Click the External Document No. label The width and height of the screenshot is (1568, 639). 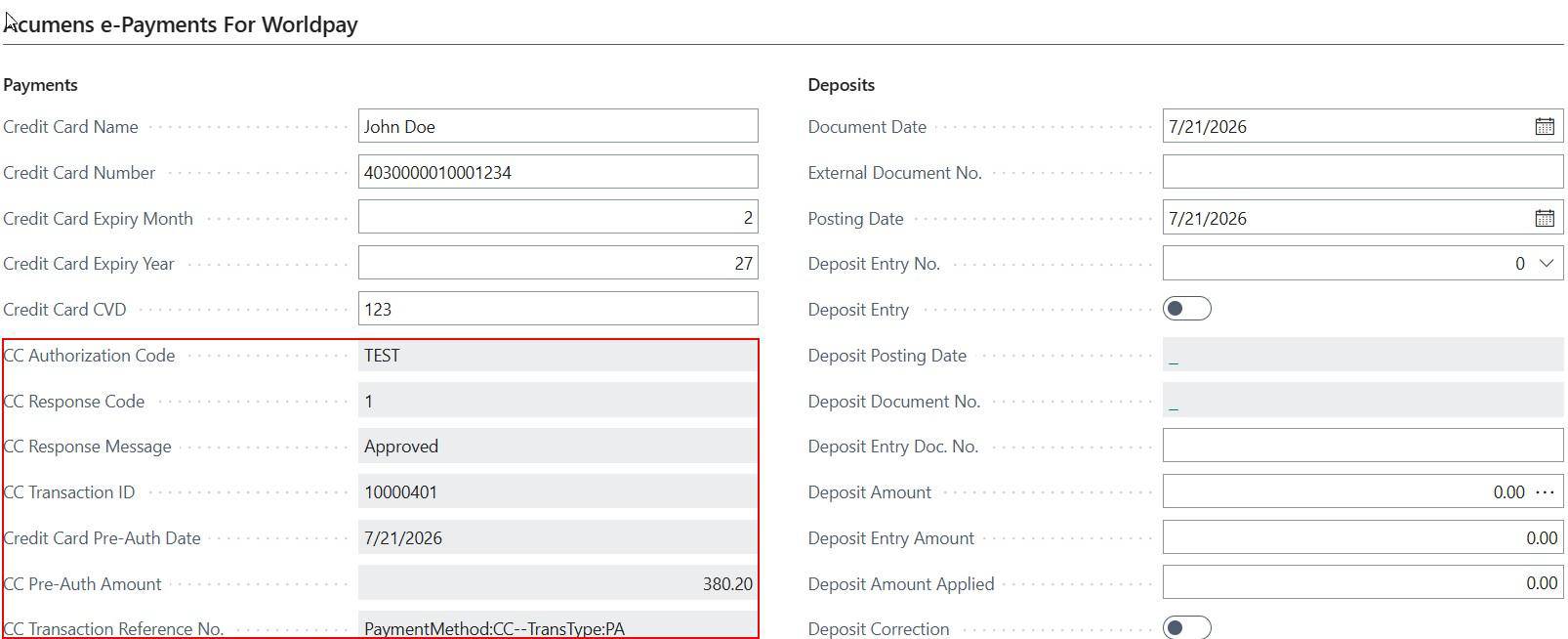tap(894, 173)
